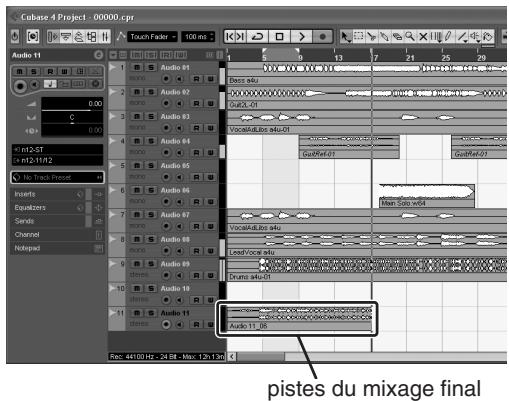Image resolution: width=509 pixels, height=401 pixels.
Task: Enable Read automation R in the Inspector
Action: click(x=50, y=71)
